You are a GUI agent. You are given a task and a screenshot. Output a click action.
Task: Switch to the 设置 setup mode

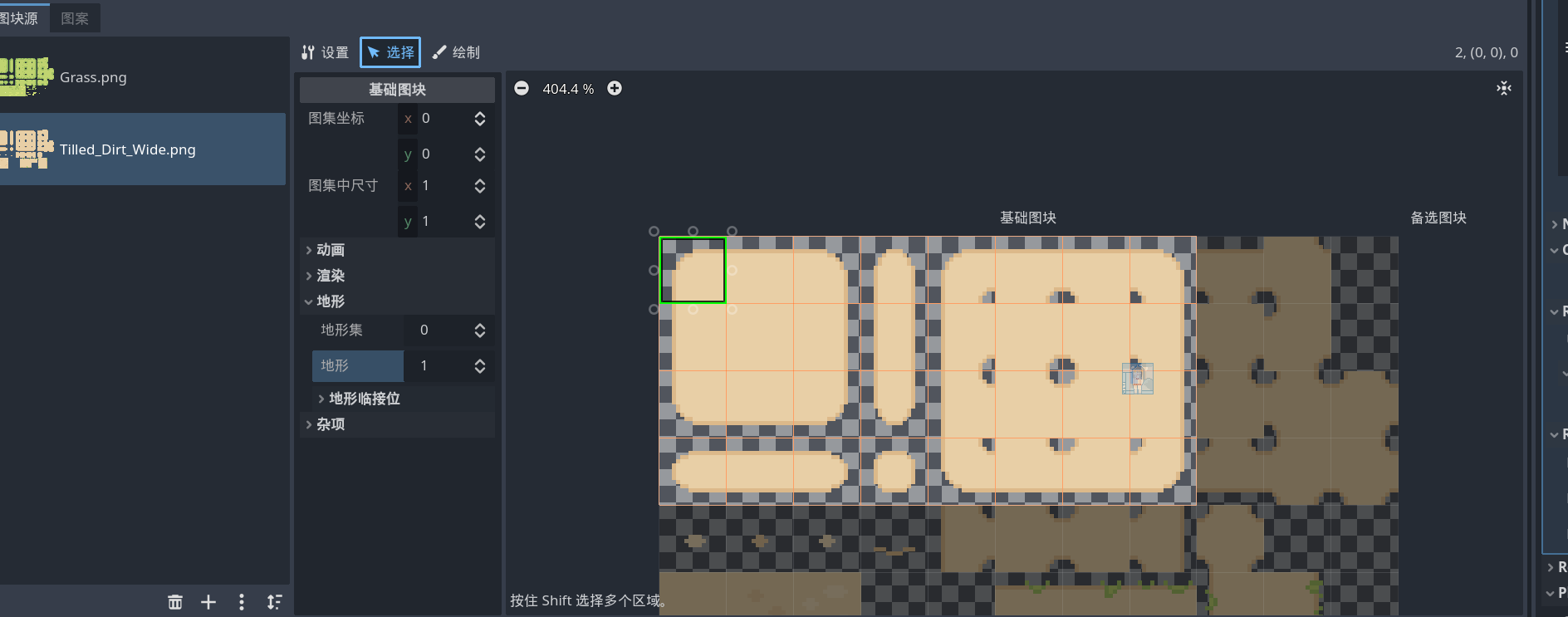click(325, 52)
